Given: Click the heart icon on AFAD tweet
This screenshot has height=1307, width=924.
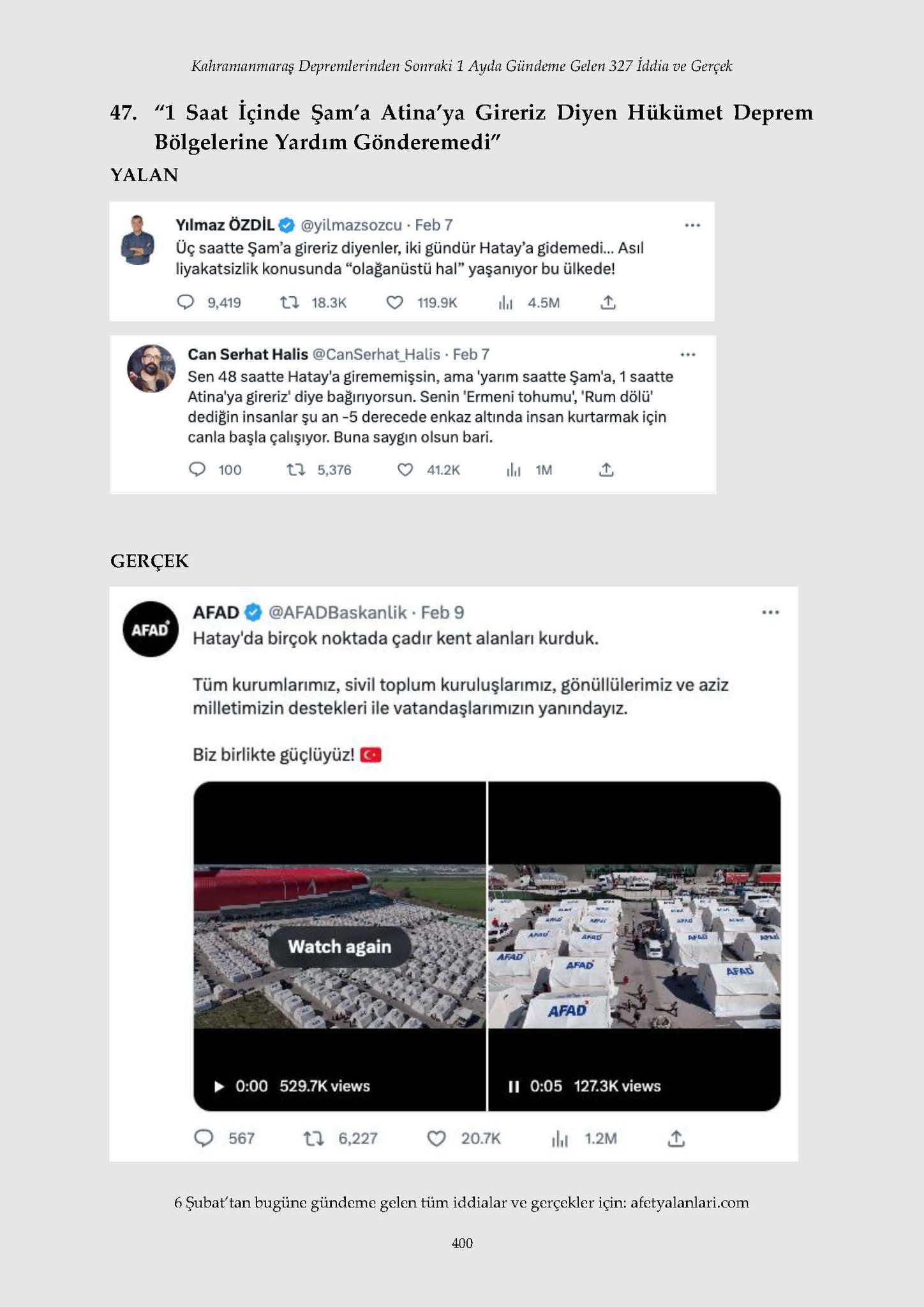Looking at the screenshot, I should pos(436,1139).
